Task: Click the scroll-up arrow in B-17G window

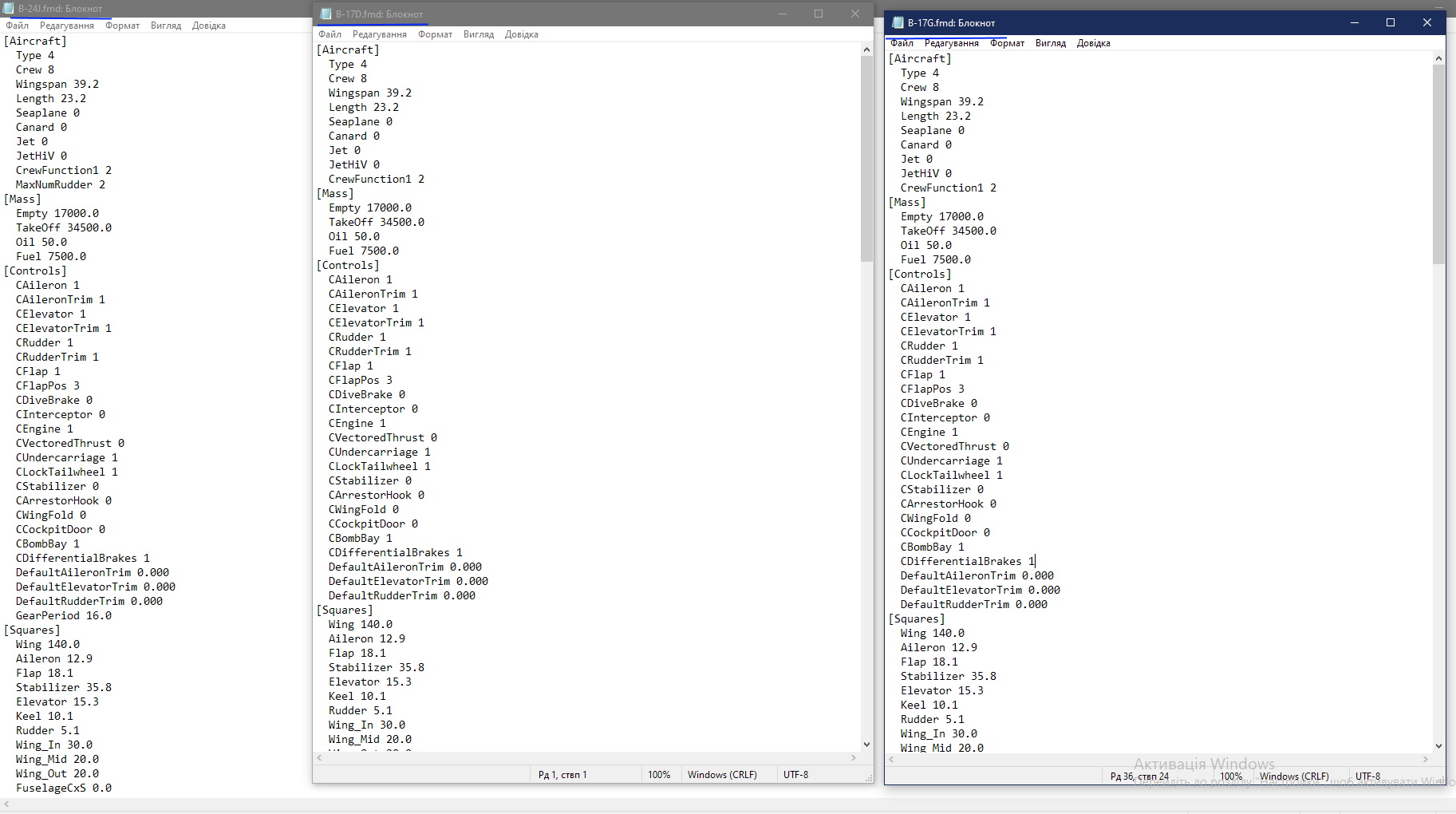Action: [x=1438, y=58]
